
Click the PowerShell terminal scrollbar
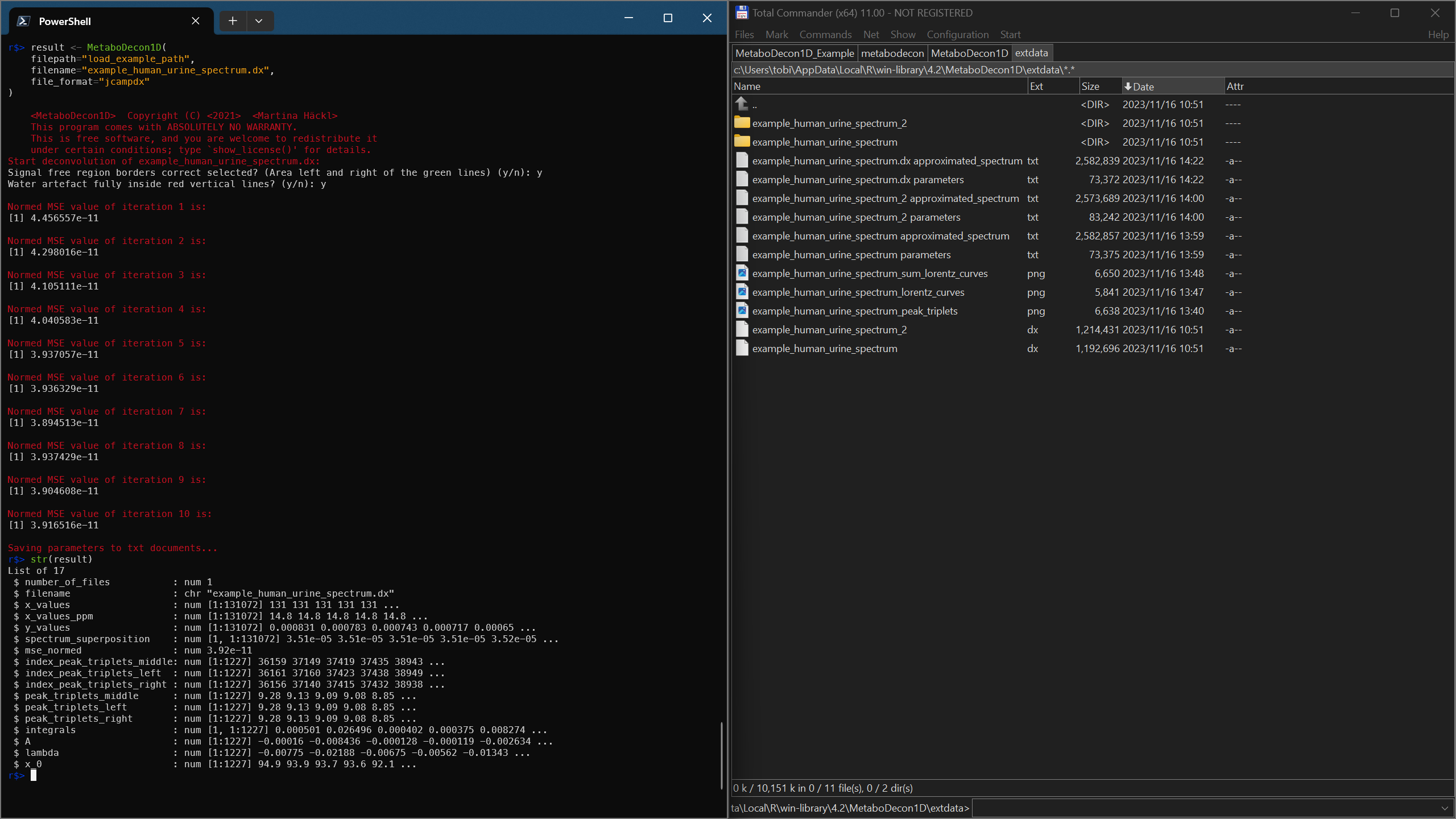pos(722,755)
